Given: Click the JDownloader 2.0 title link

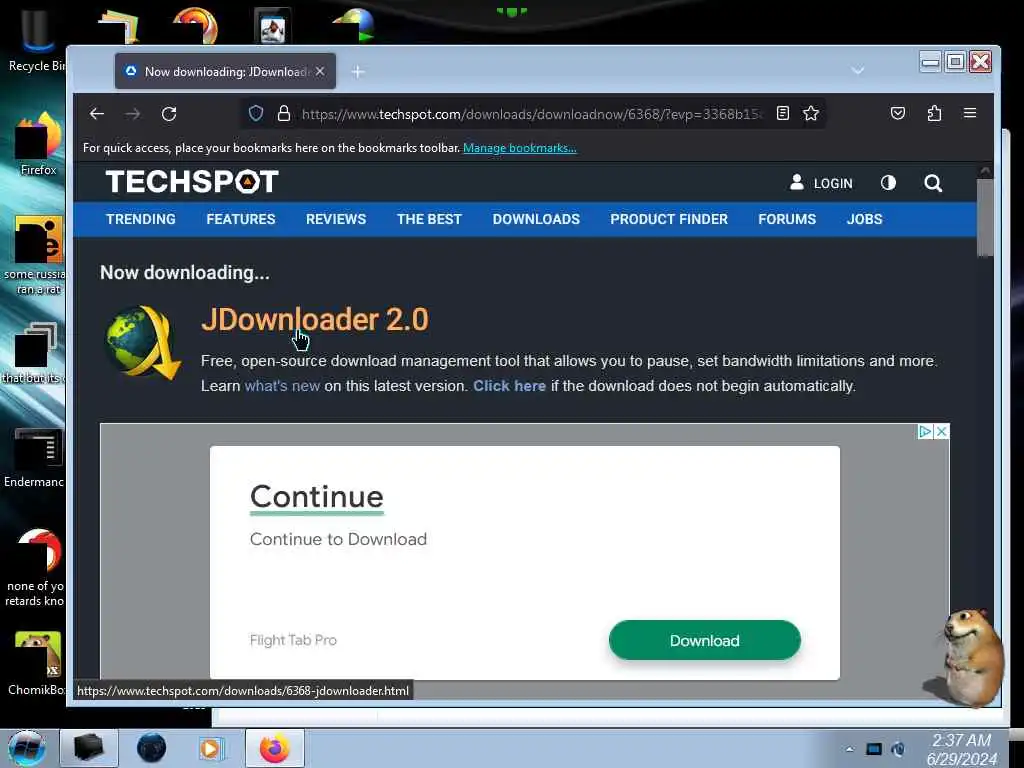Looking at the screenshot, I should click(315, 320).
